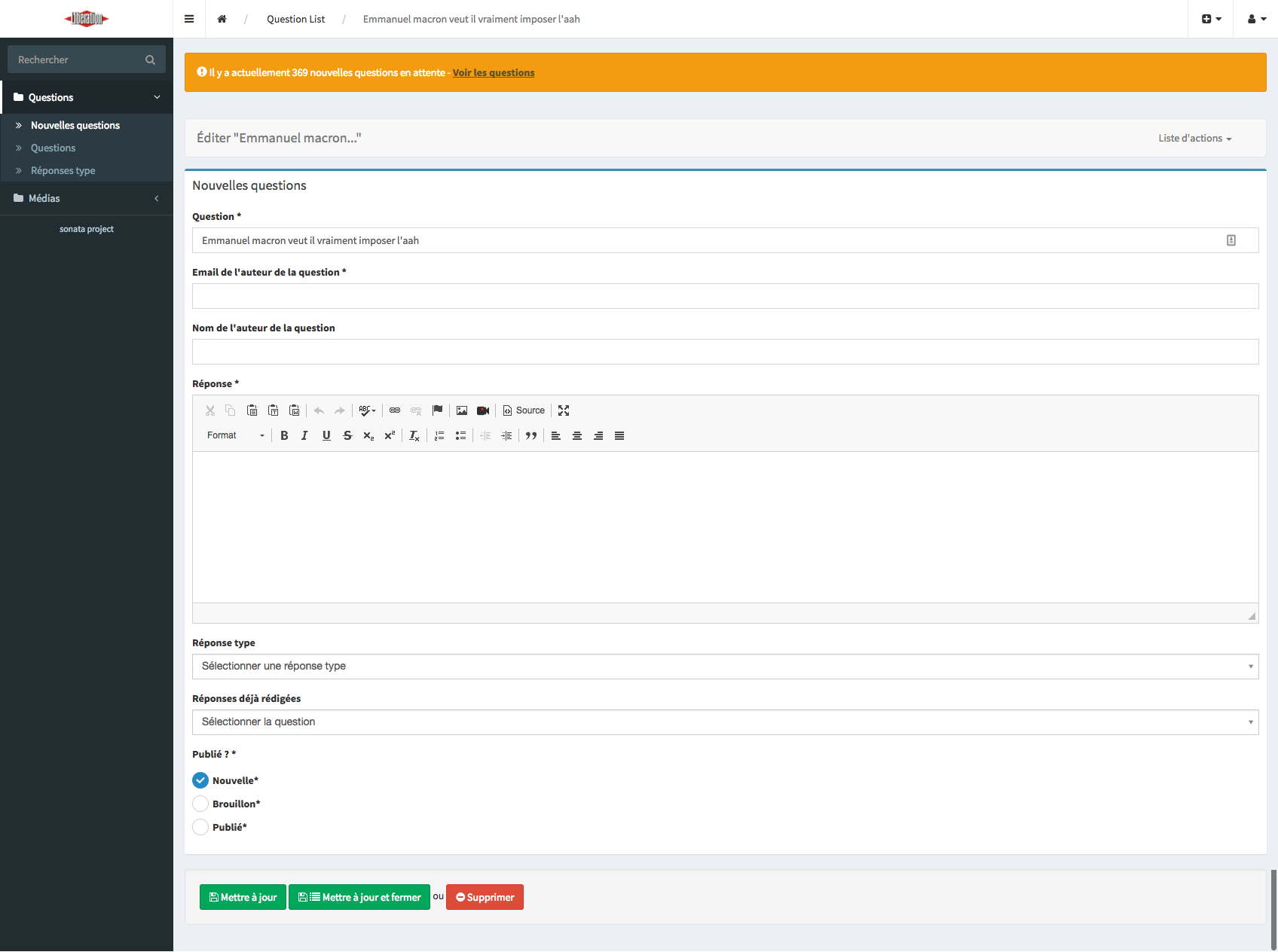Image resolution: width=1278 pixels, height=952 pixels.
Task: Insert a numbered list
Action: (x=439, y=435)
